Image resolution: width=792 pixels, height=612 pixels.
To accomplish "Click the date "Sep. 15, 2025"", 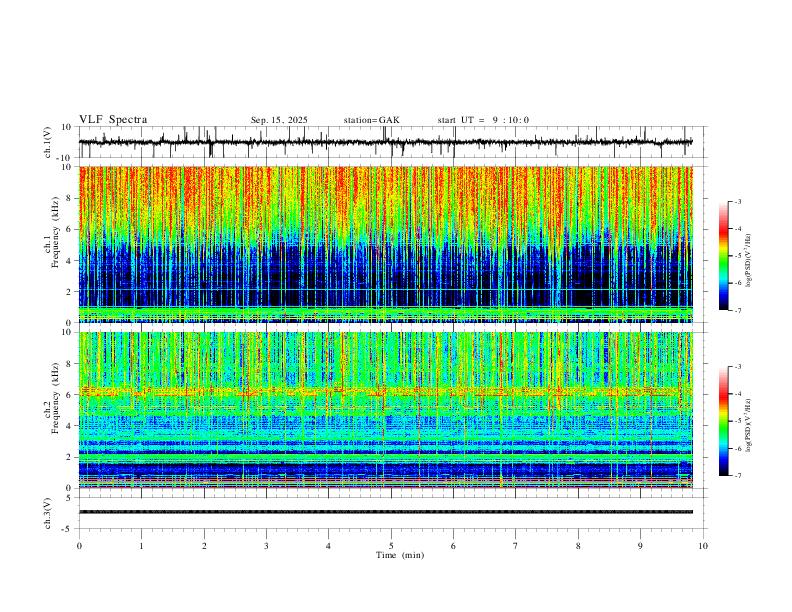I will tap(279, 120).
